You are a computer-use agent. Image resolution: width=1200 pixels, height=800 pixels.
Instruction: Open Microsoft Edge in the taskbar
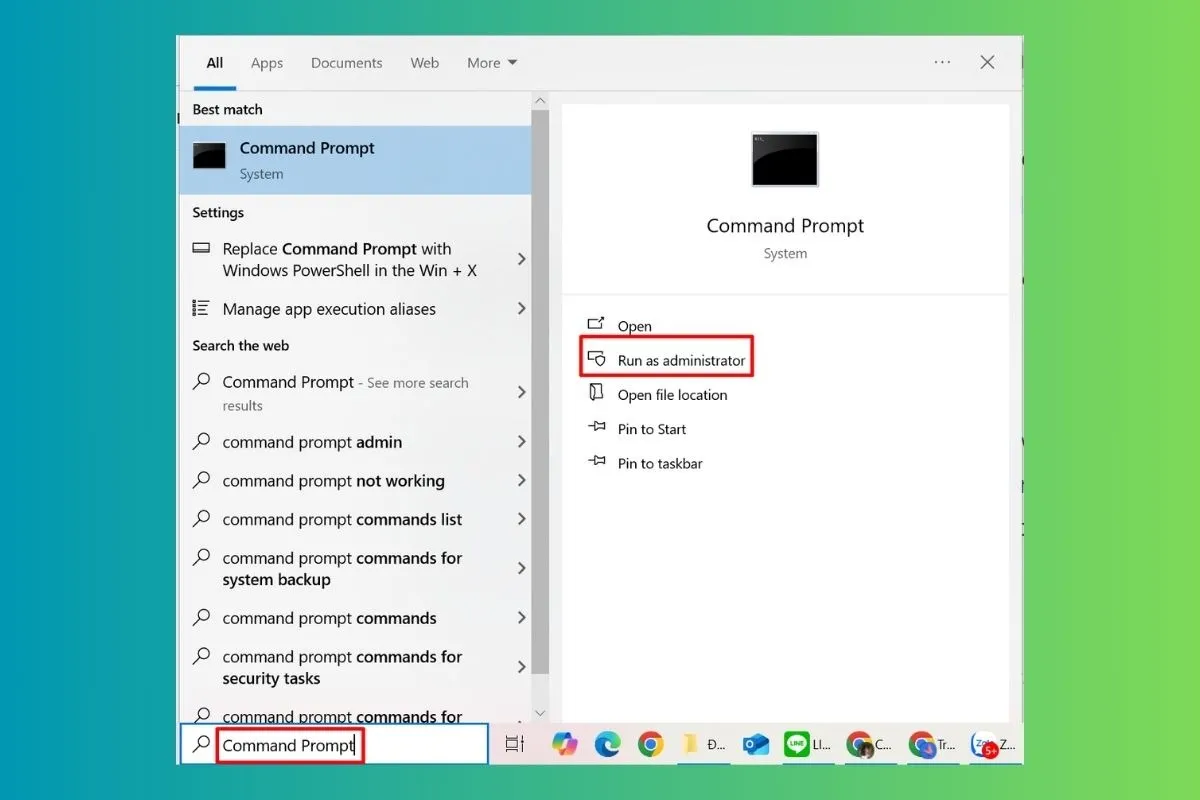(607, 744)
